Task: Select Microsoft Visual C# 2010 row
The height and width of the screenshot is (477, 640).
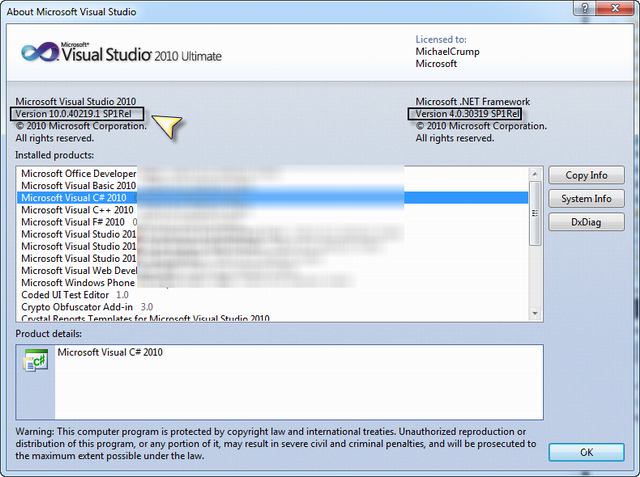Action: (x=272, y=198)
